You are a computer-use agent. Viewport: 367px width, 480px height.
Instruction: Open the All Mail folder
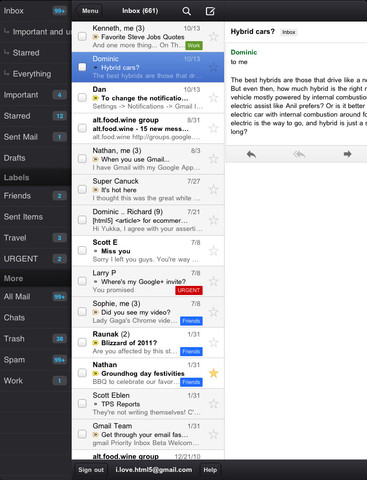pyautogui.click(x=35, y=297)
